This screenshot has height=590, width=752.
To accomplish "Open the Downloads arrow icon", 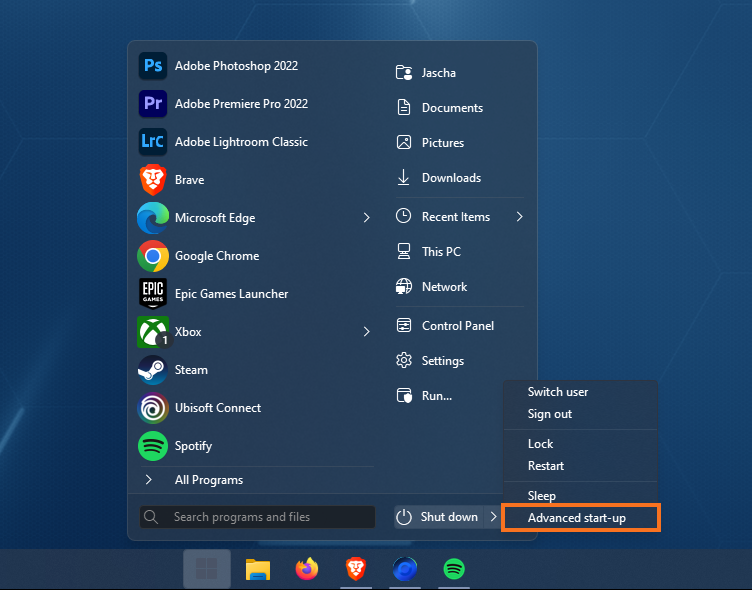I will pos(404,177).
